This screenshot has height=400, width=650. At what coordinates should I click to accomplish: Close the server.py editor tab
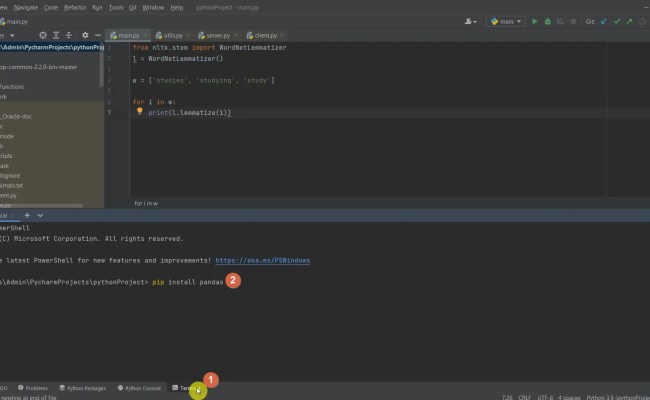point(235,36)
